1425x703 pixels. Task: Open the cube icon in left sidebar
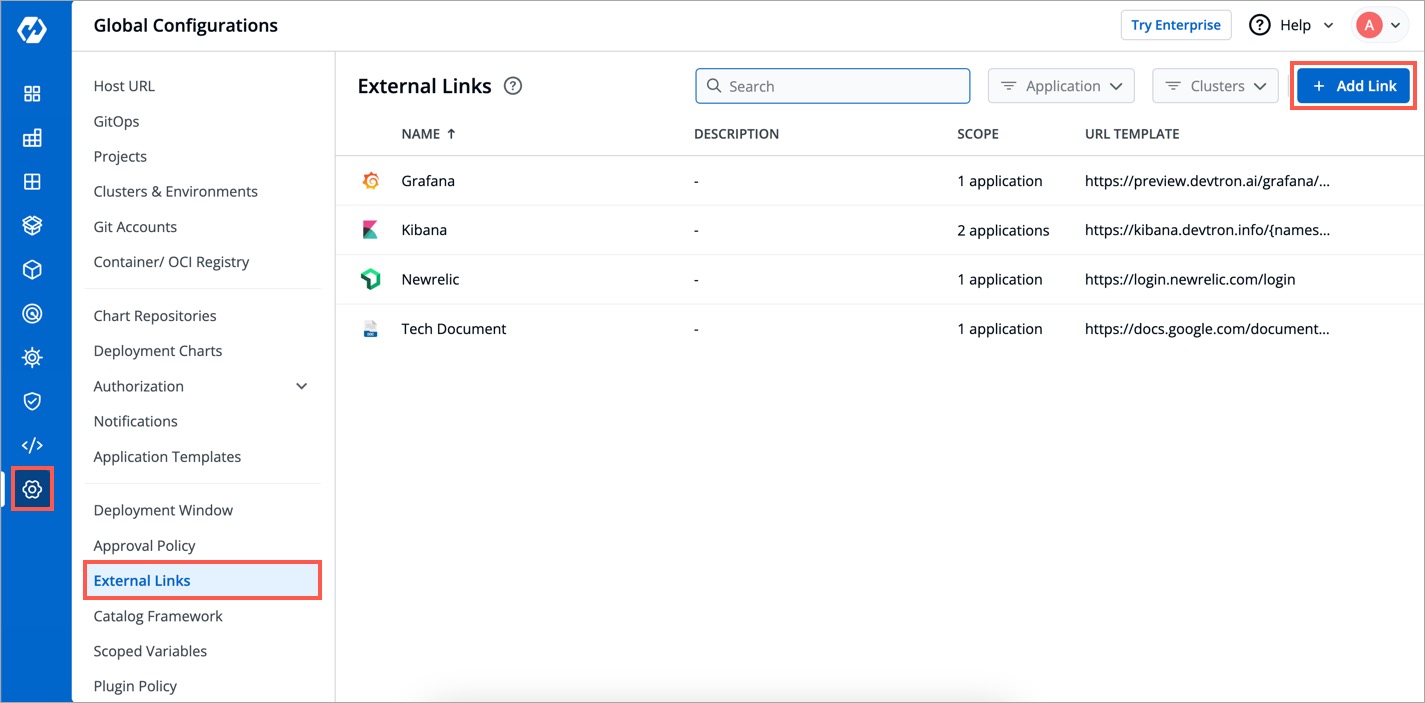(32, 270)
